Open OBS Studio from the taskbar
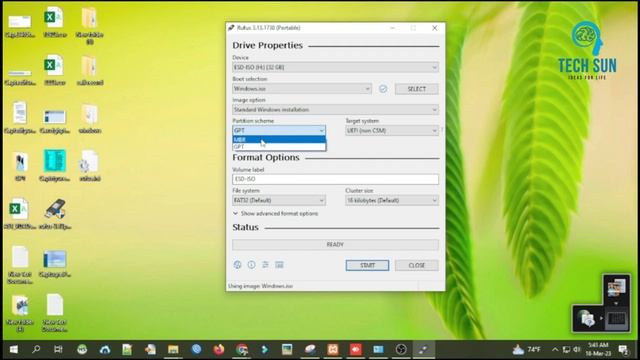Viewport: 640px width, 360px height. [401, 349]
